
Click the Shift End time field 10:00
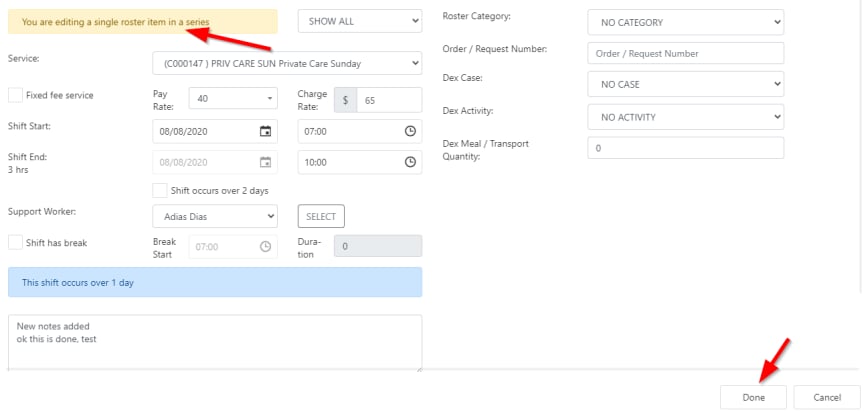(360, 162)
